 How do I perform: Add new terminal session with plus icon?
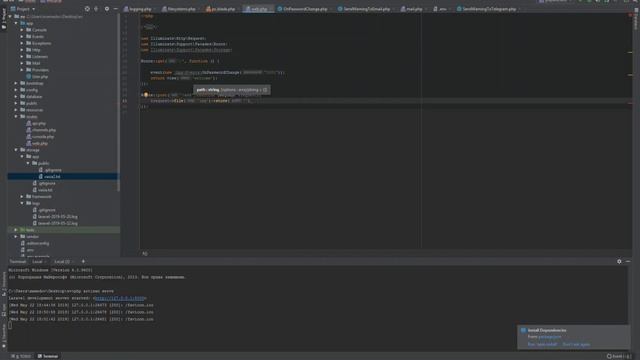coord(83,262)
